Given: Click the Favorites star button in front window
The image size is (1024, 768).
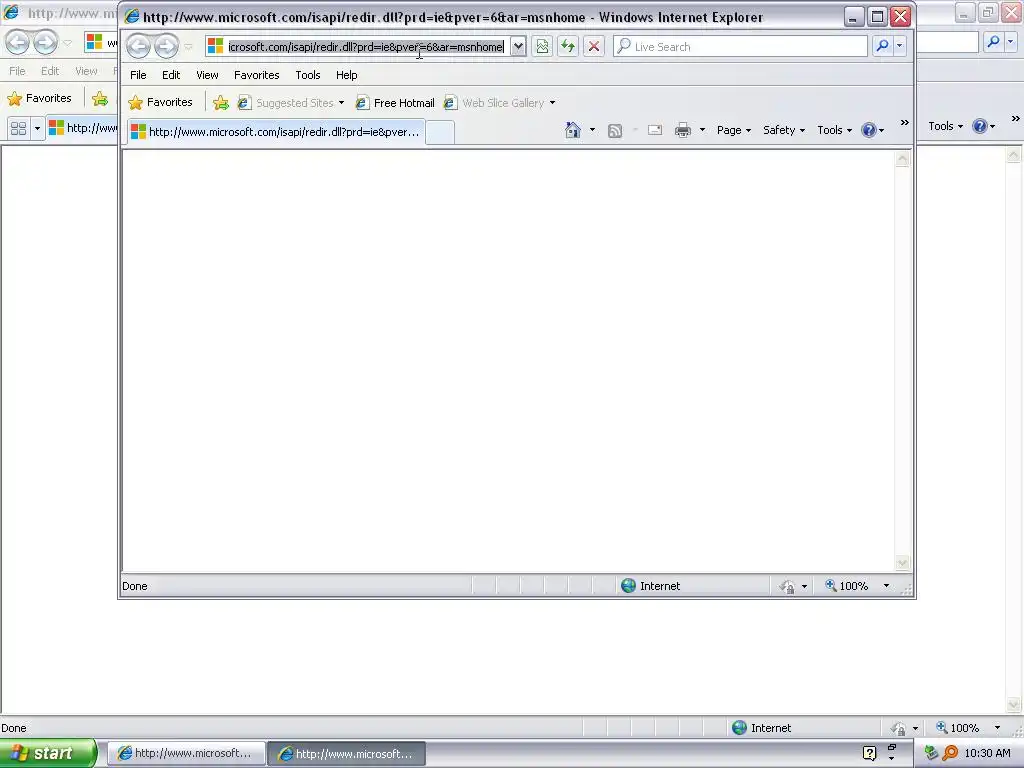Looking at the screenshot, I should pos(161,103).
